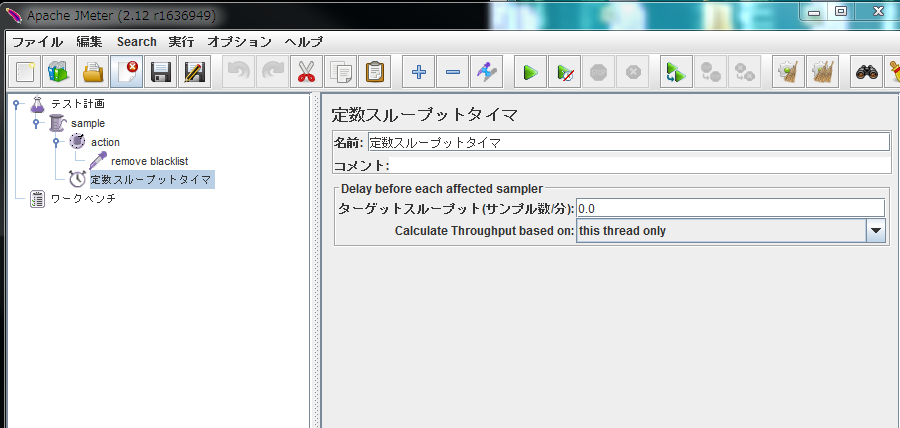Click the Save floppy disk icon
900x428 pixels.
pos(161,72)
